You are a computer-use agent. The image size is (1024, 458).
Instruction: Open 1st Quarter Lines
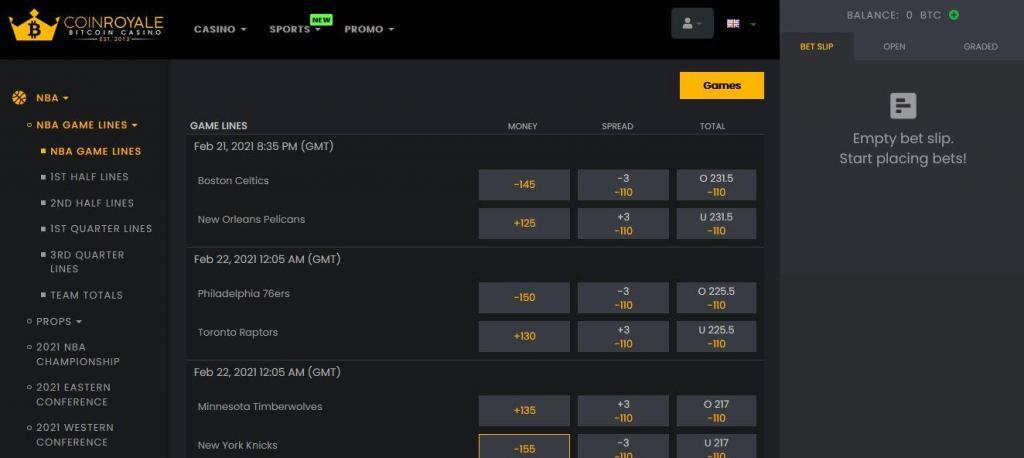coord(101,229)
